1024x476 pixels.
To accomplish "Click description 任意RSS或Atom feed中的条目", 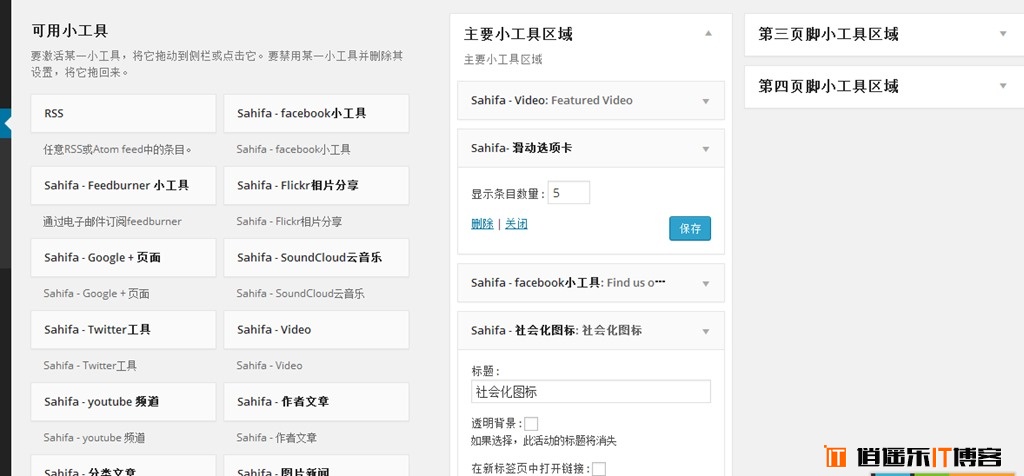I will pos(118,150).
